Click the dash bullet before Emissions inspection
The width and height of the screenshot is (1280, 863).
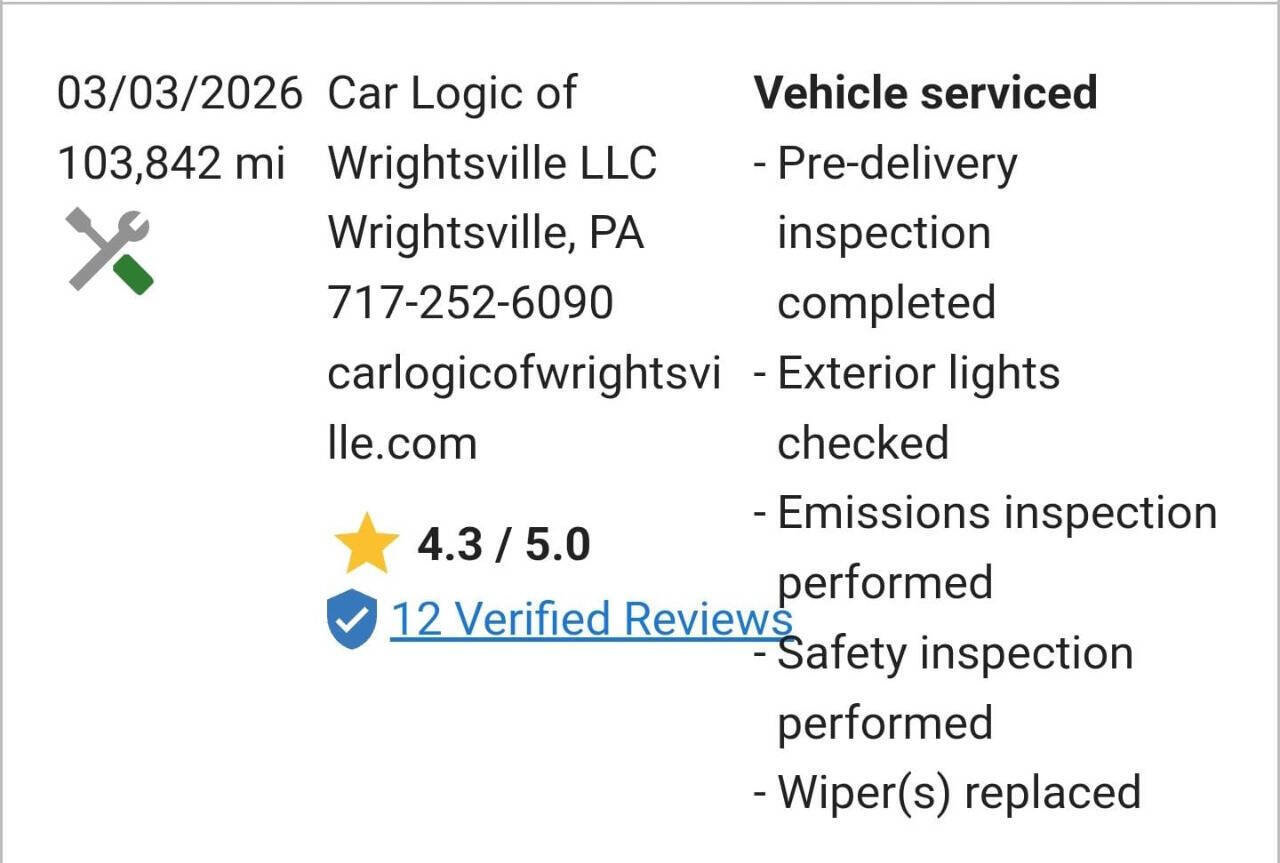(x=761, y=514)
